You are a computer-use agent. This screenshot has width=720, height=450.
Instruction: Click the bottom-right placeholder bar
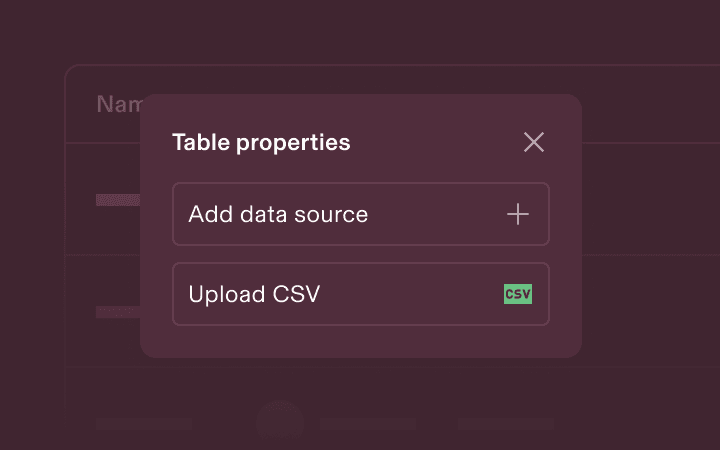coord(506,424)
